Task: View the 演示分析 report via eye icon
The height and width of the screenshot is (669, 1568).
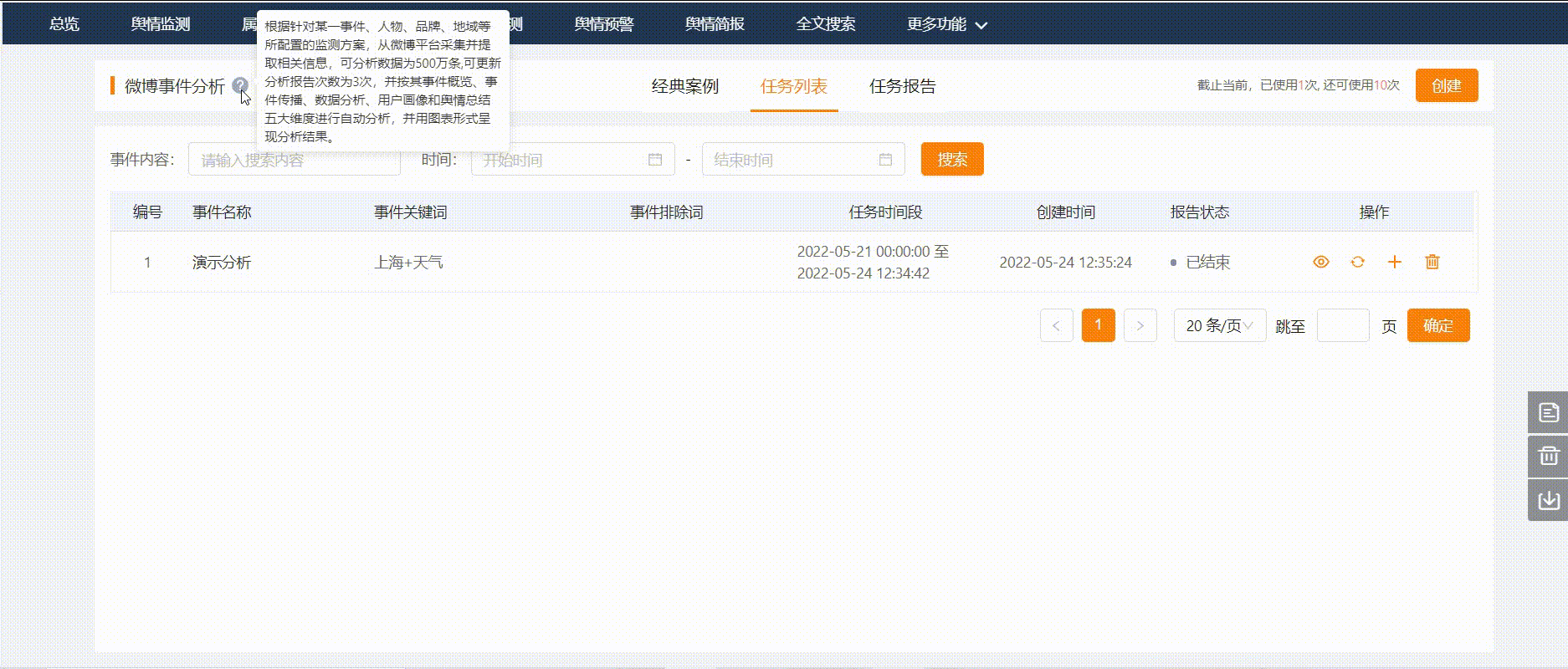Action: pos(1321,262)
